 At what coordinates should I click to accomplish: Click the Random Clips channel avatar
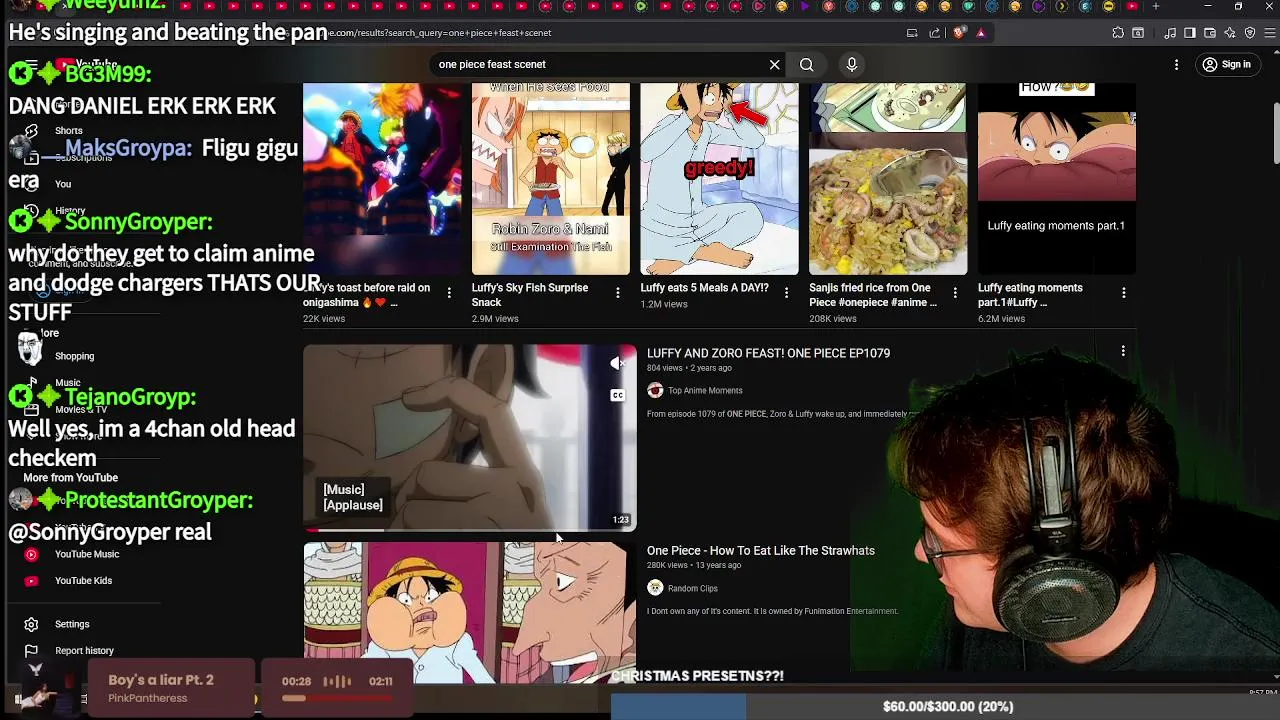(655, 588)
